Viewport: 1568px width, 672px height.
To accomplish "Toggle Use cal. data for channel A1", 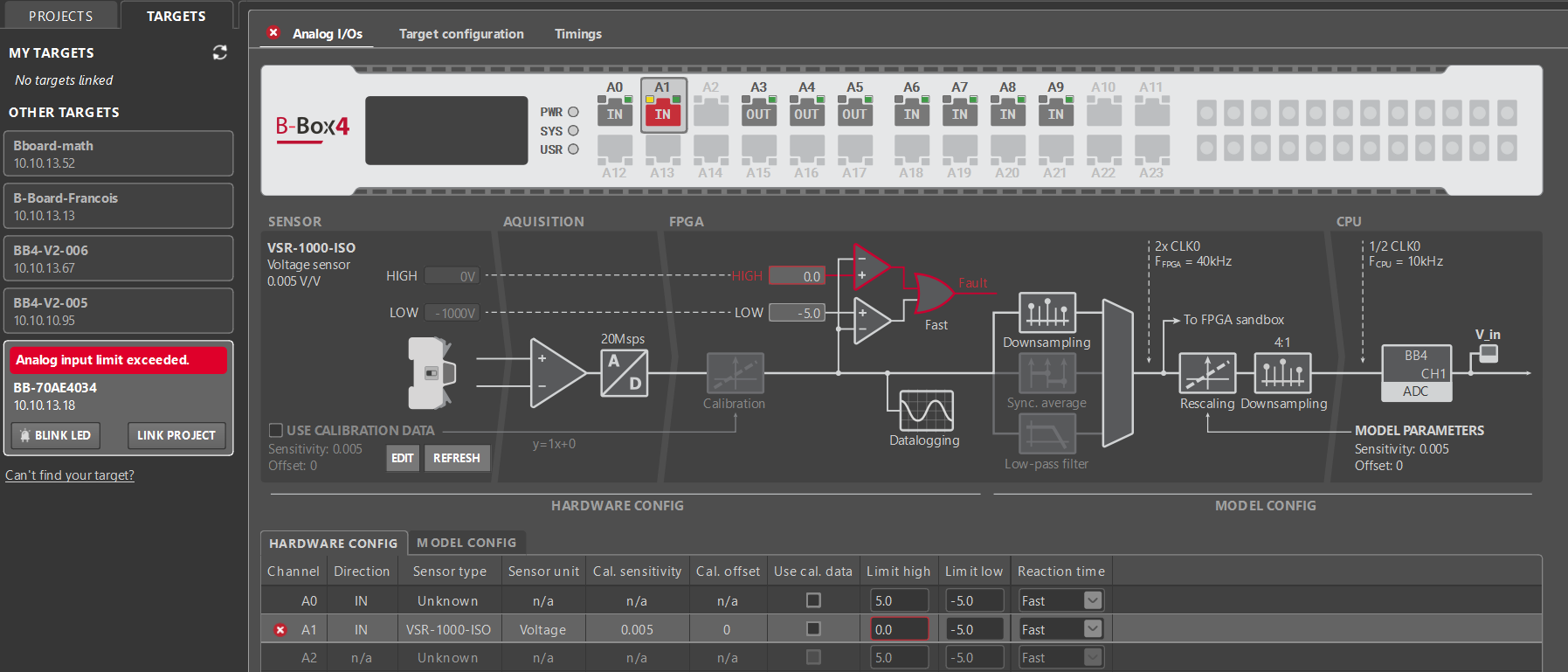I will pos(813,629).
